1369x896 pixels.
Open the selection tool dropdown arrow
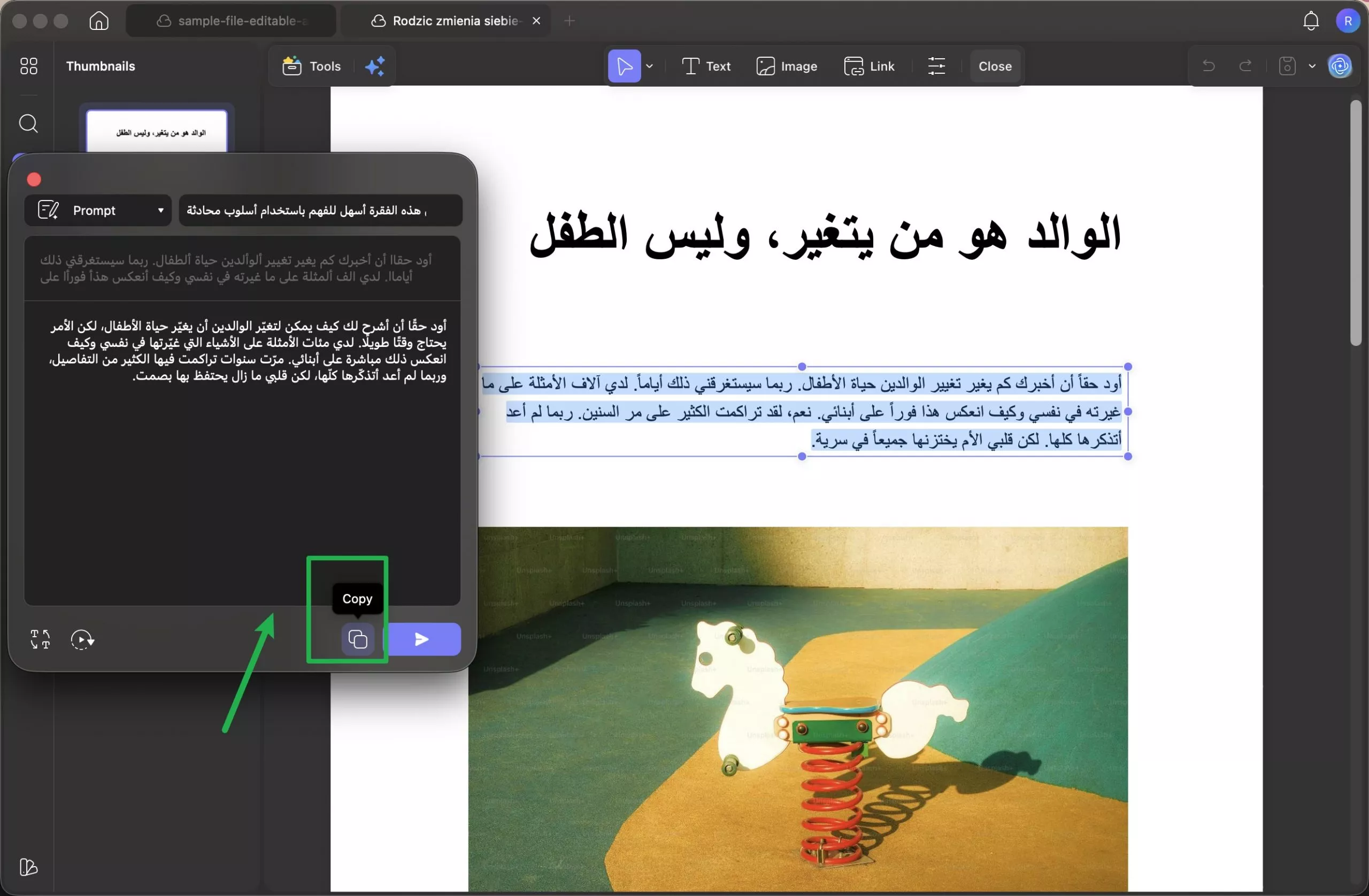pos(650,66)
